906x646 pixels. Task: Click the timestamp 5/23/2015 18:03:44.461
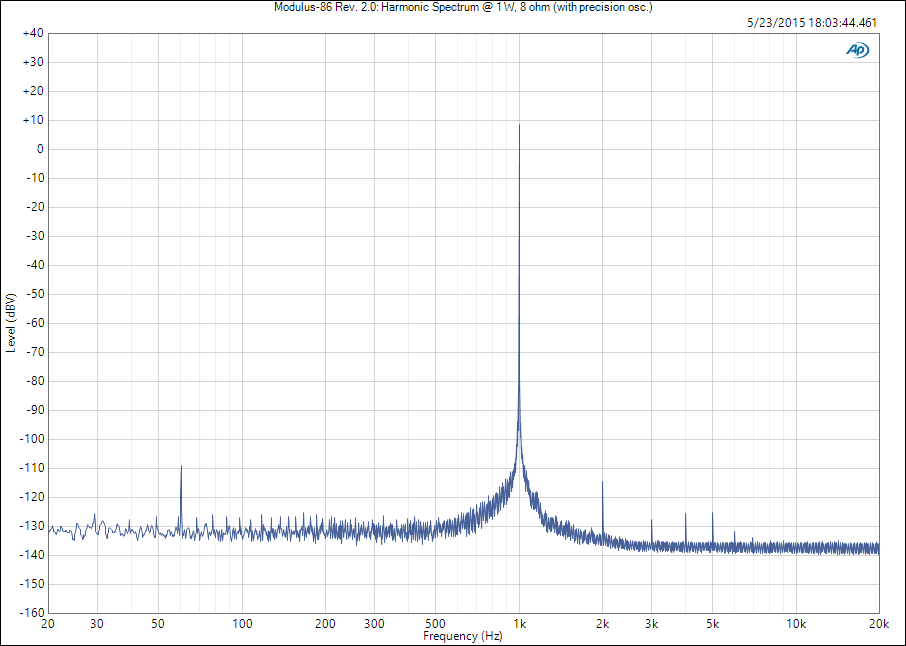click(812, 23)
